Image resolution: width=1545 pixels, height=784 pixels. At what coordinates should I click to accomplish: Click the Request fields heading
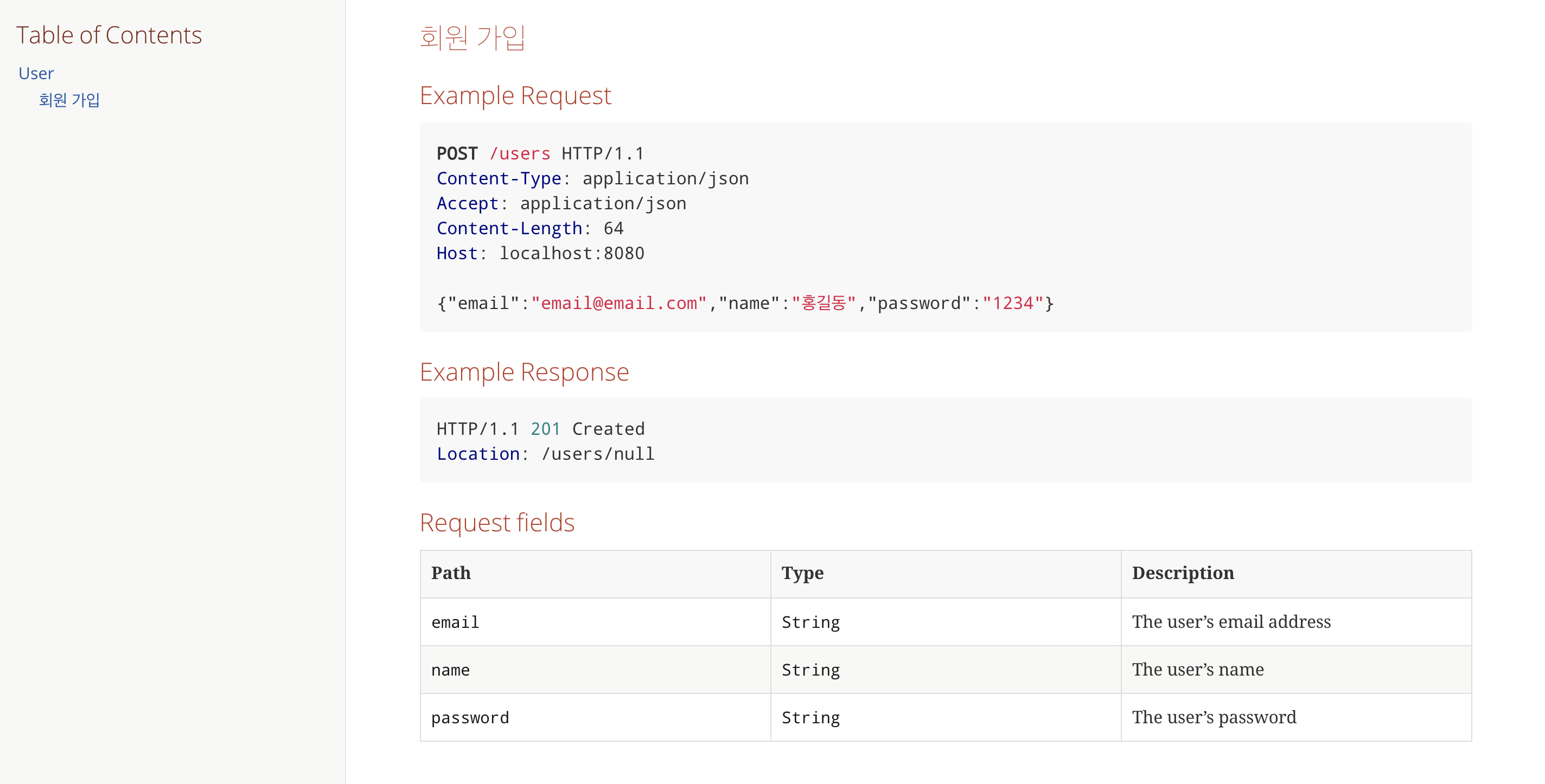click(x=496, y=522)
